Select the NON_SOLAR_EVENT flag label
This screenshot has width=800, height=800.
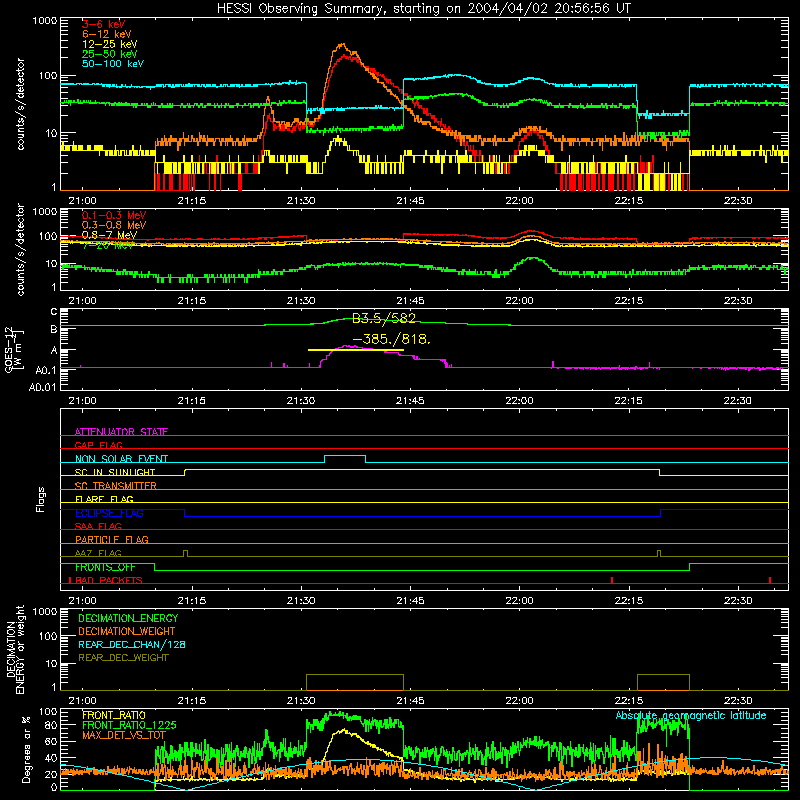121,459
